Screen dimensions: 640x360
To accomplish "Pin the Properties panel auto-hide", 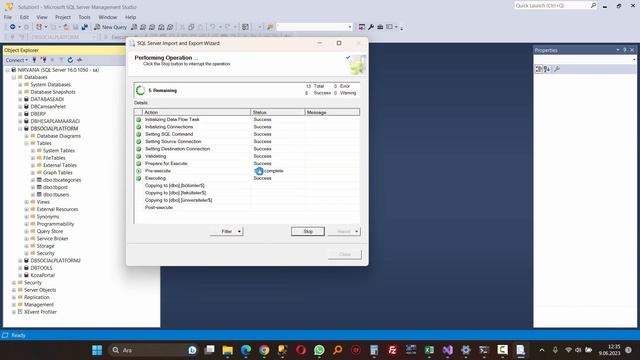I will pos(625,50).
